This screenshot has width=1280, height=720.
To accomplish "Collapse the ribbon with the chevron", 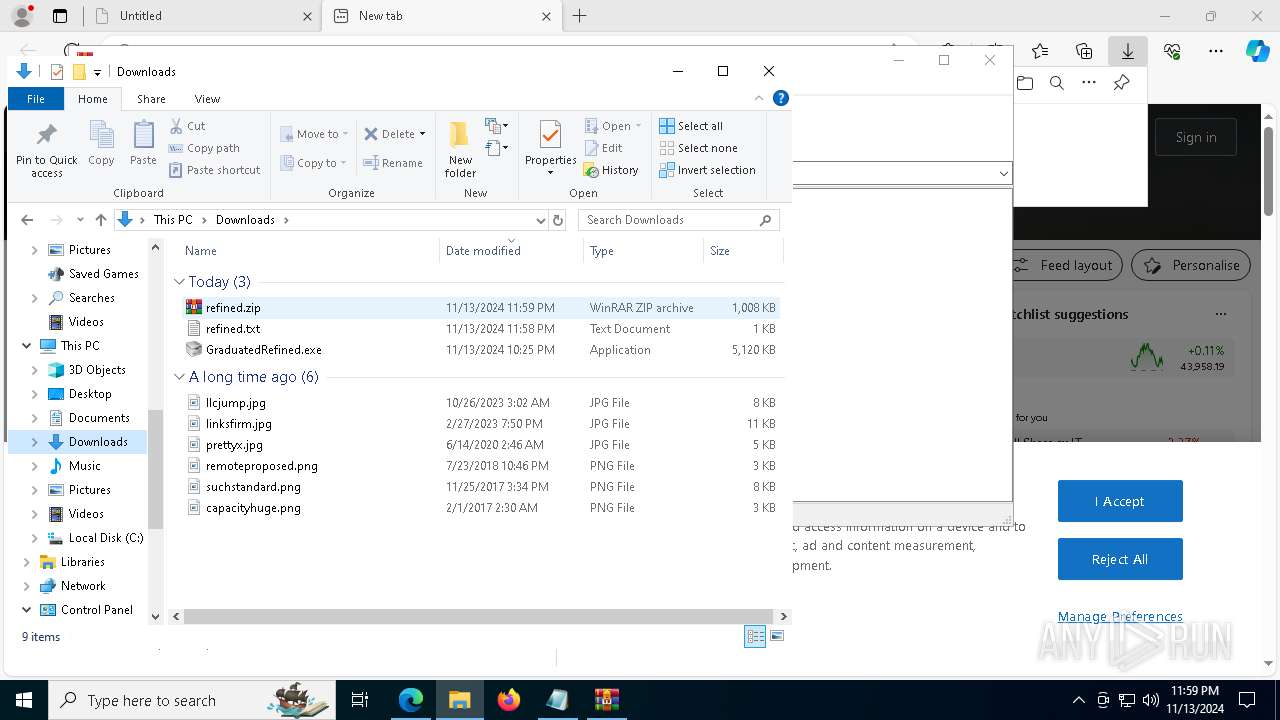I will pos(759,98).
